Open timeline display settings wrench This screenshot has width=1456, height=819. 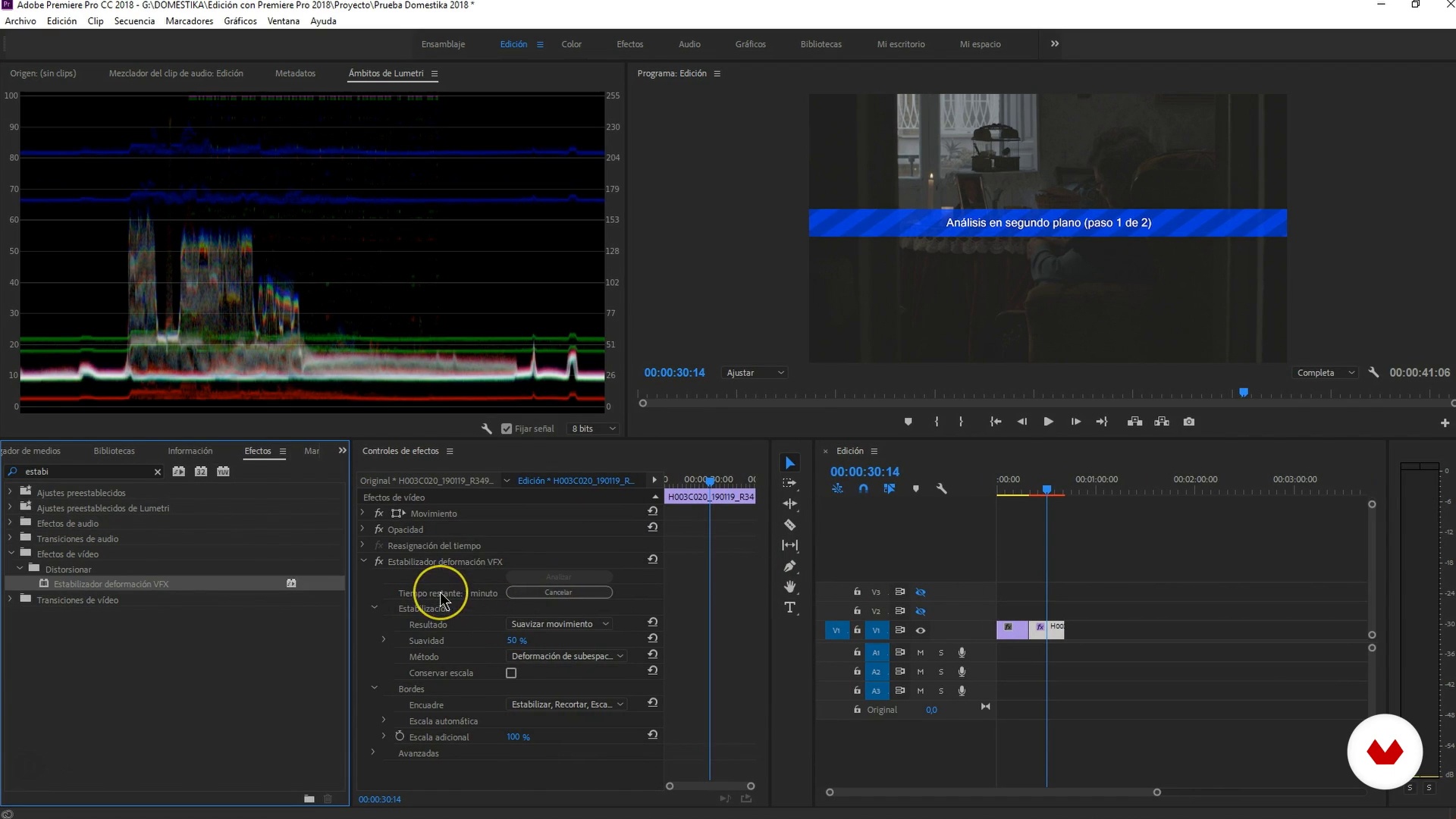coord(941,489)
